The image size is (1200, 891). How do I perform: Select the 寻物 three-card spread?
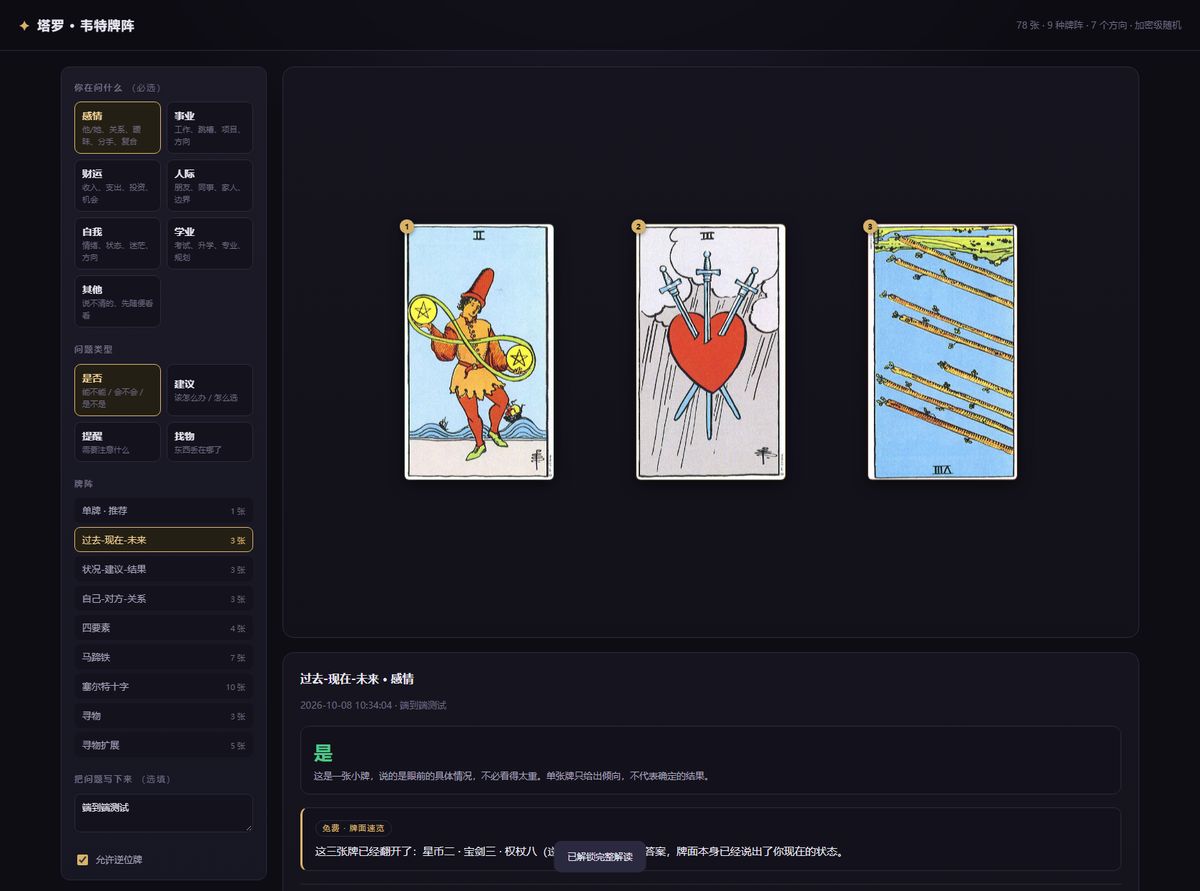[x=163, y=716]
